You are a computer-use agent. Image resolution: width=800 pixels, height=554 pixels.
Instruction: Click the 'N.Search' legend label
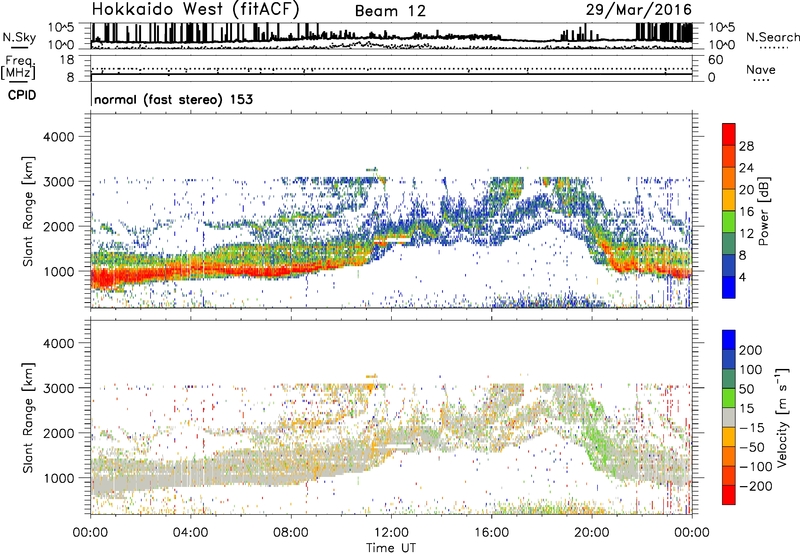pyautogui.click(x=772, y=37)
